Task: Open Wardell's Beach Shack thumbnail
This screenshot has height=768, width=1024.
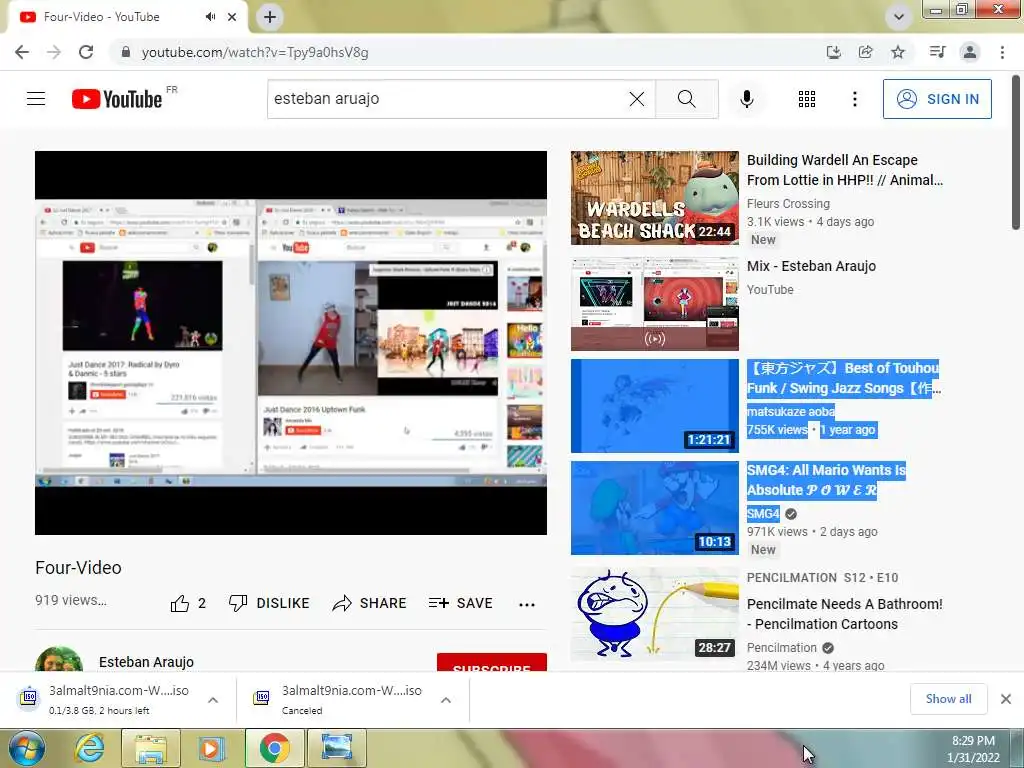Action: [x=654, y=198]
